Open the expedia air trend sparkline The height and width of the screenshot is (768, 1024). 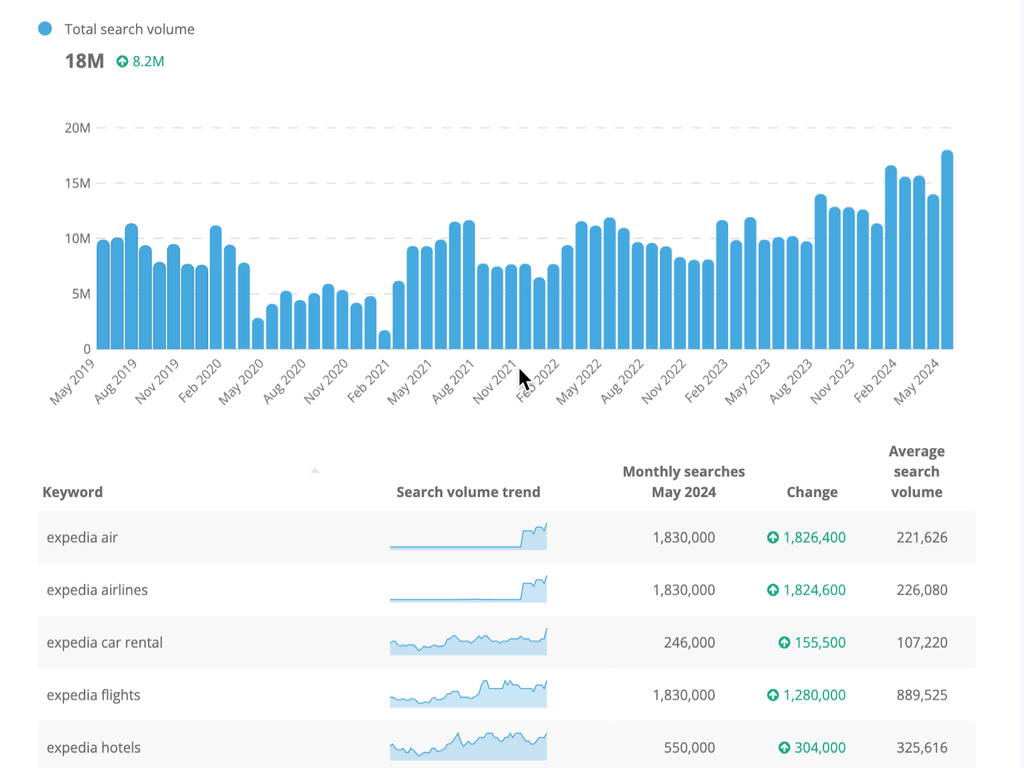tap(468, 537)
